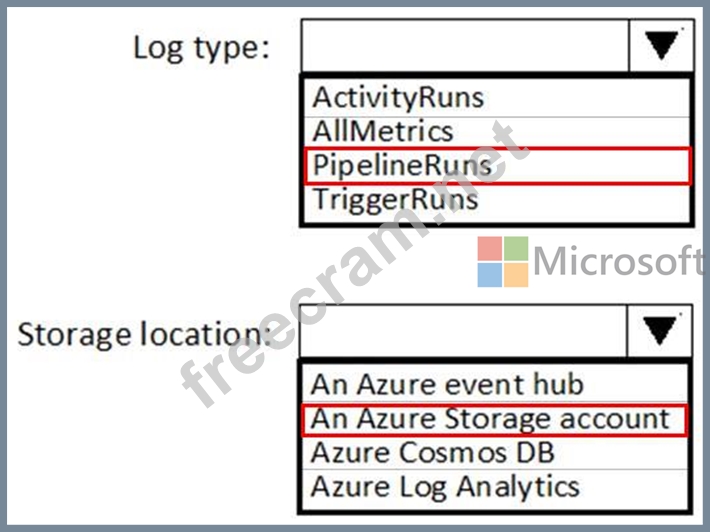Click the green square of Microsoft logo

click(516, 249)
